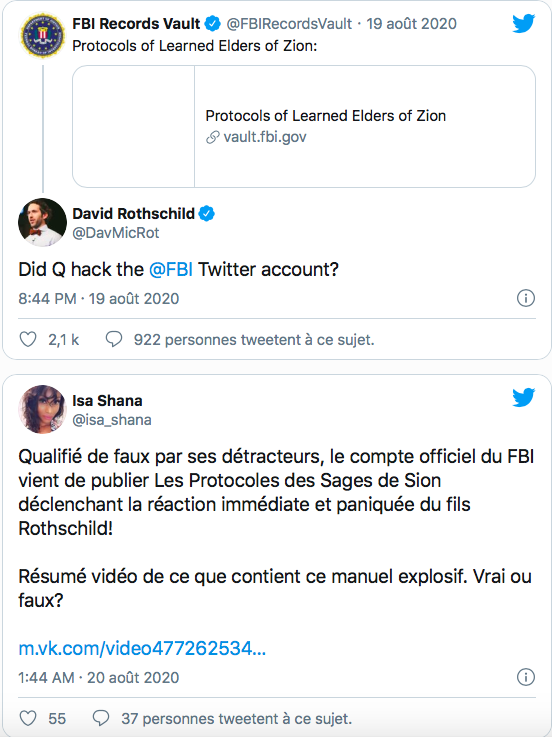Open Isa Shana's profile photo

pyautogui.click(x=42, y=409)
